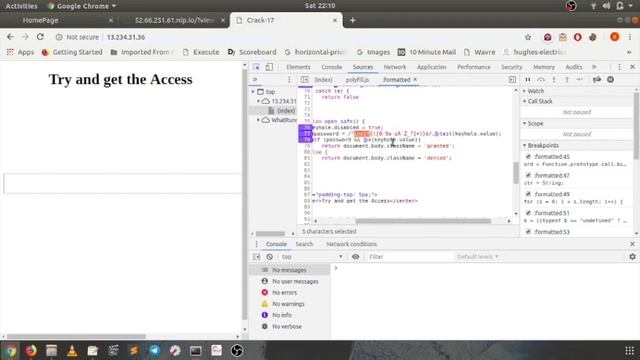Expand the WhatRuns tree node
The image size is (640, 360).
click(258, 120)
